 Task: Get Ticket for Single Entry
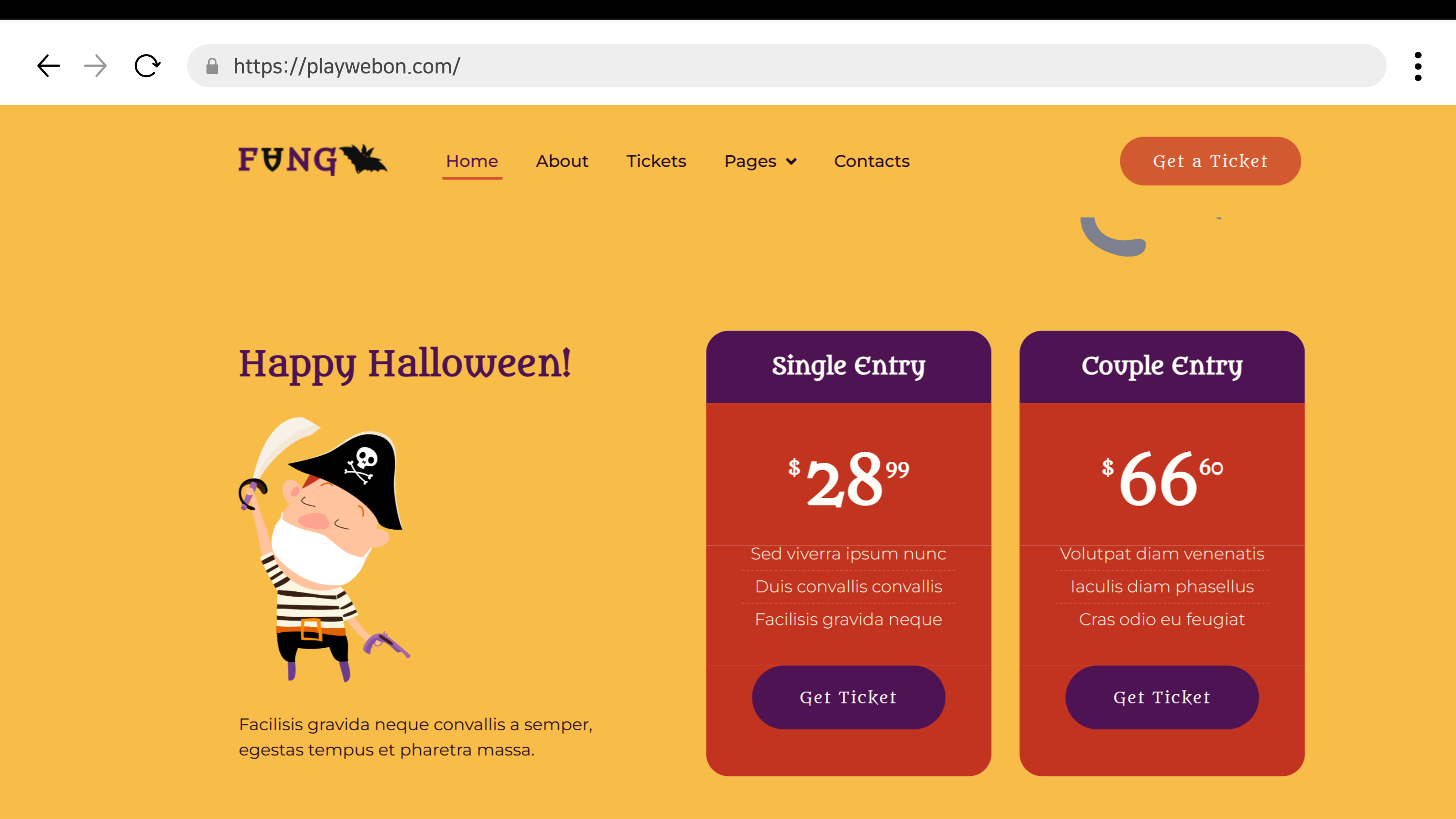point(849,698)
